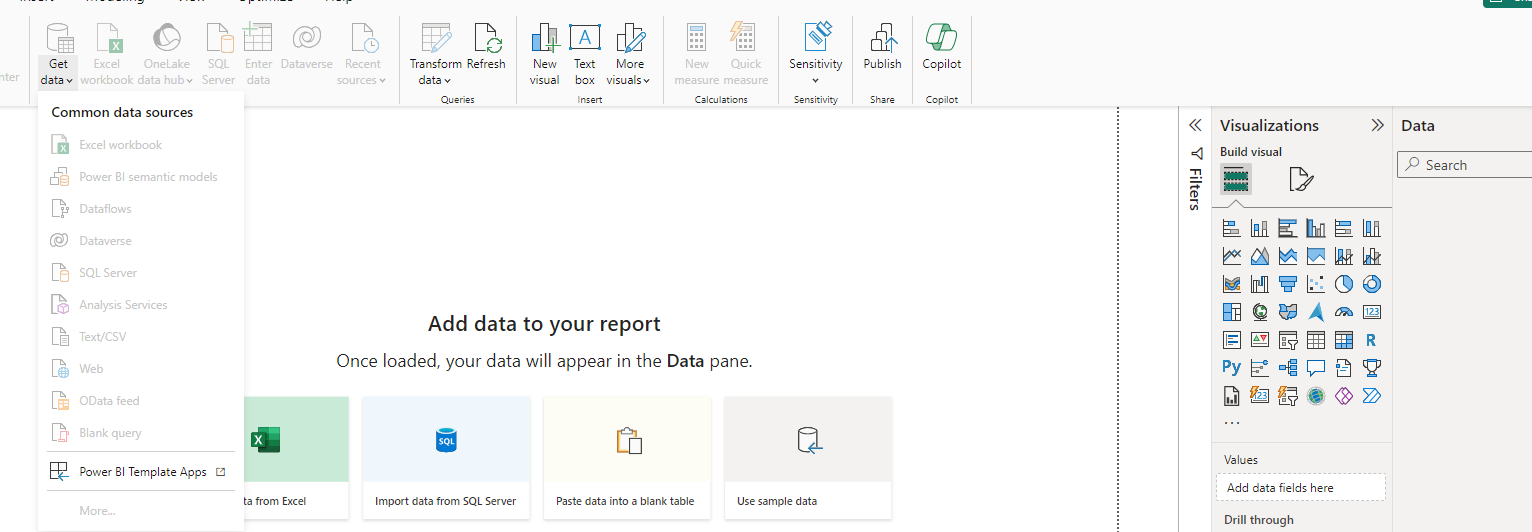Select the Pie chart visual
Viewport: 1532px width, 532px height.
[1344, 284]
